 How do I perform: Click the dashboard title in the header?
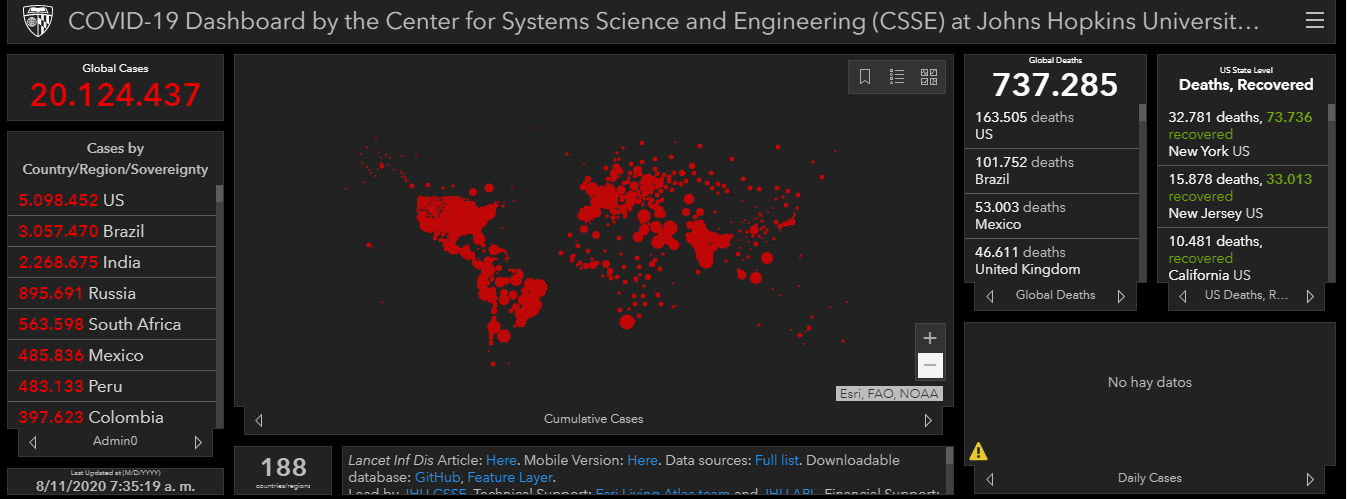[663, 21]
